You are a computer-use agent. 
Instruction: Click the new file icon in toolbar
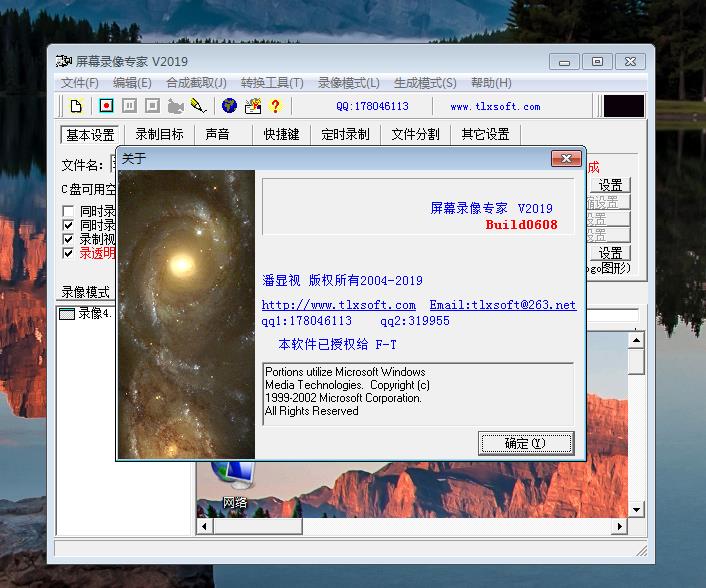coord(76,106)
